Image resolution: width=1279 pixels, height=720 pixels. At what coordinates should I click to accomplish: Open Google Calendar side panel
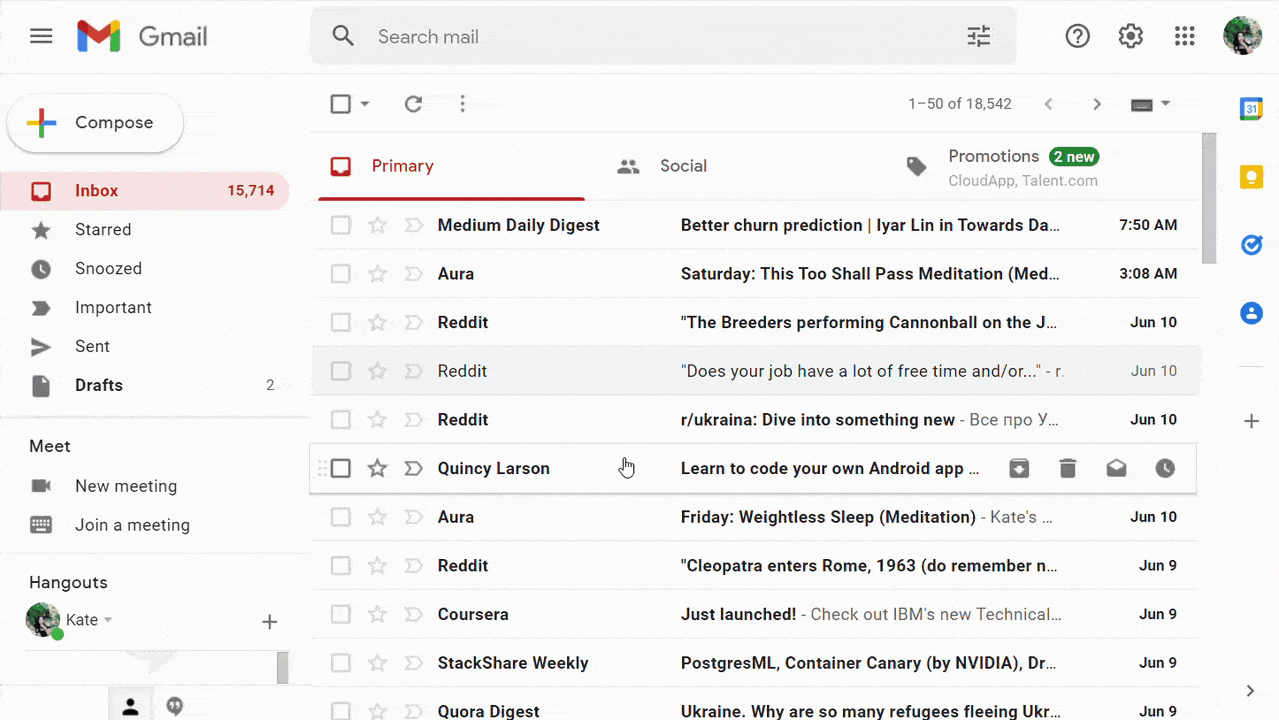pyautogui.click(x=1251, y=109)
